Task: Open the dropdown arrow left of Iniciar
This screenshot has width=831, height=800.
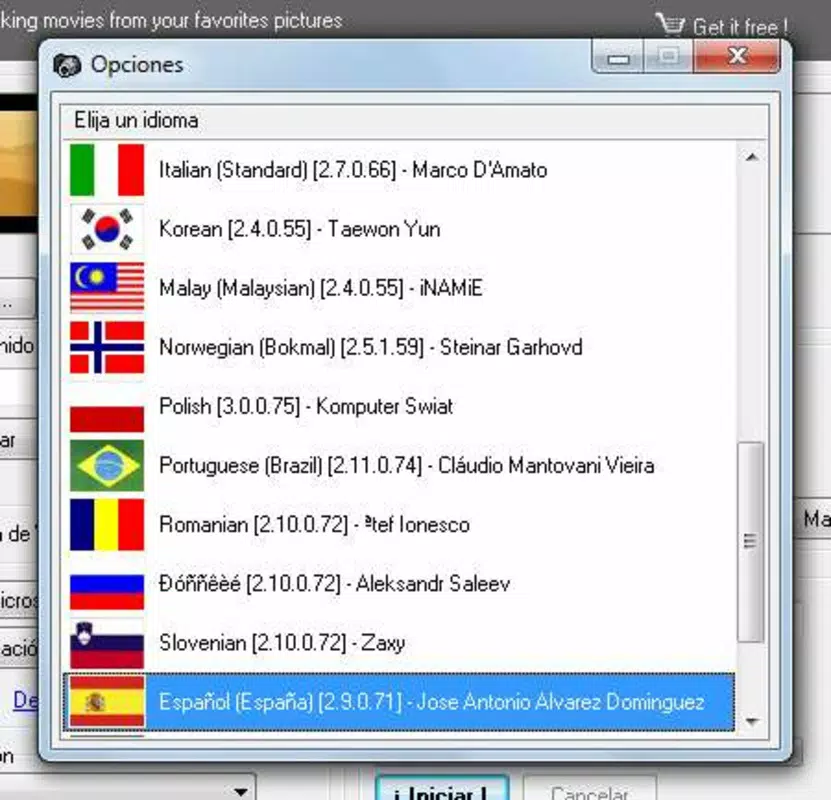Action: (x=241, y=792)
